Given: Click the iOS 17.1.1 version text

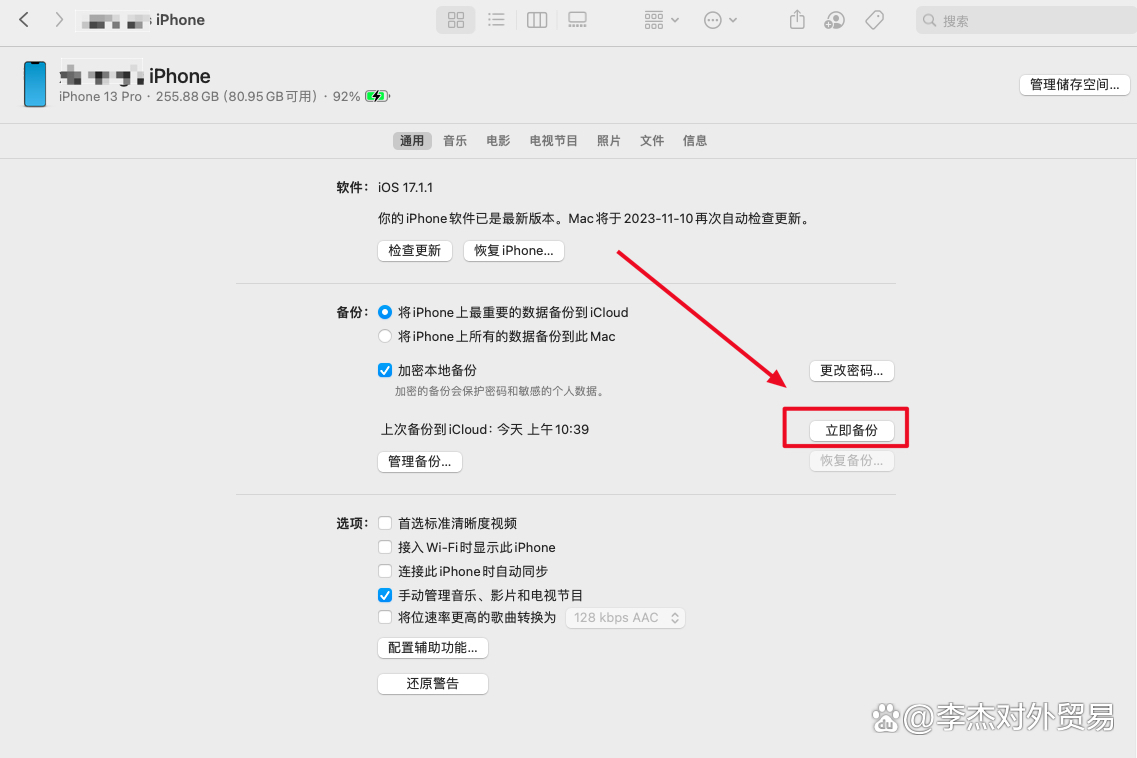Looking at the screenshot, I should (x=405, y=188).
